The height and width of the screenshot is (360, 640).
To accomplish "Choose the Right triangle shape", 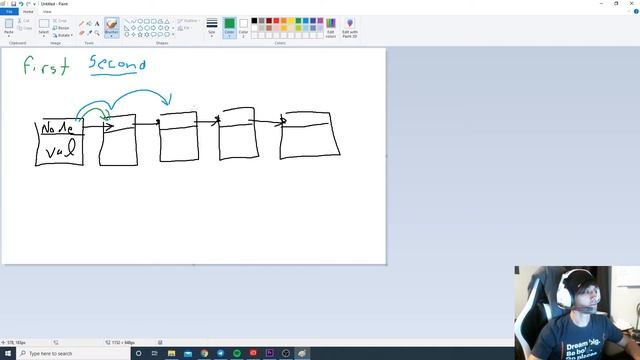I will coord(127,28).
